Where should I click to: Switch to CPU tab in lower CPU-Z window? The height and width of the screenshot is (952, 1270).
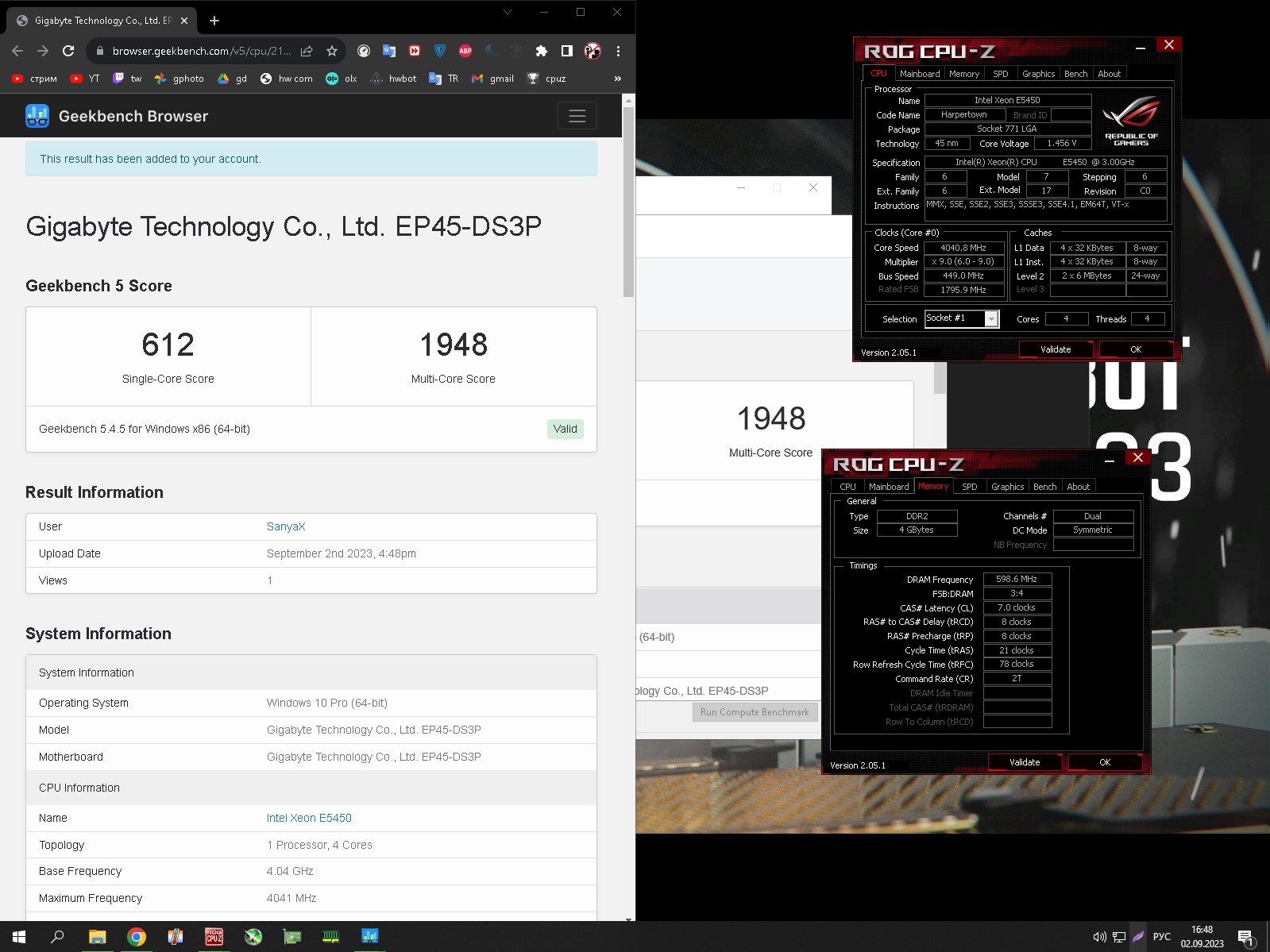[x=848, y=487]
